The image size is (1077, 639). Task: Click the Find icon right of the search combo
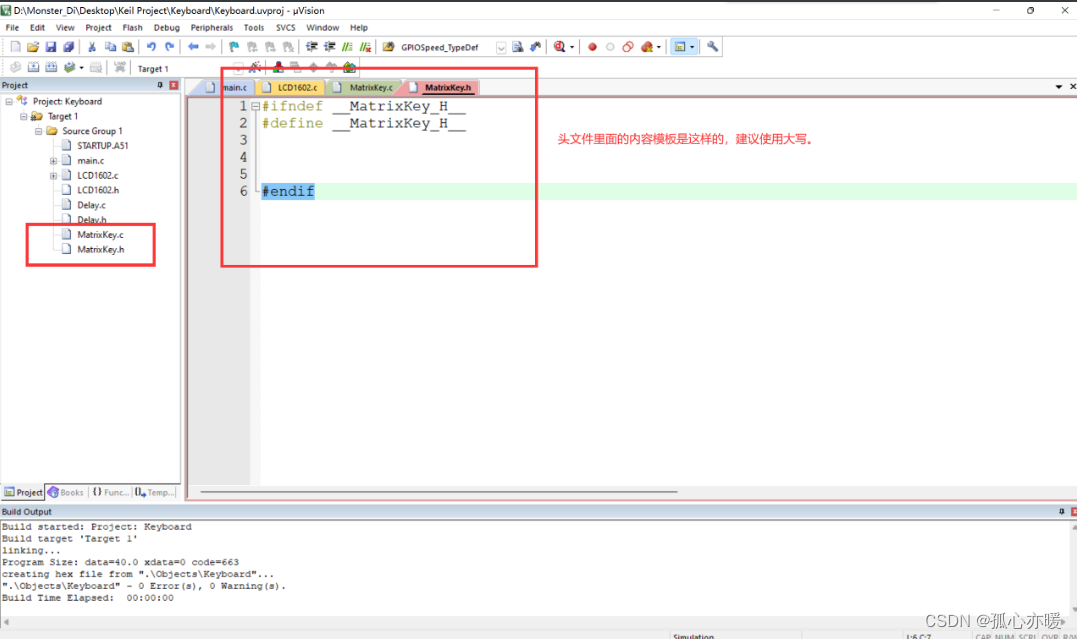pyautogui.click(x=517, y=47)
